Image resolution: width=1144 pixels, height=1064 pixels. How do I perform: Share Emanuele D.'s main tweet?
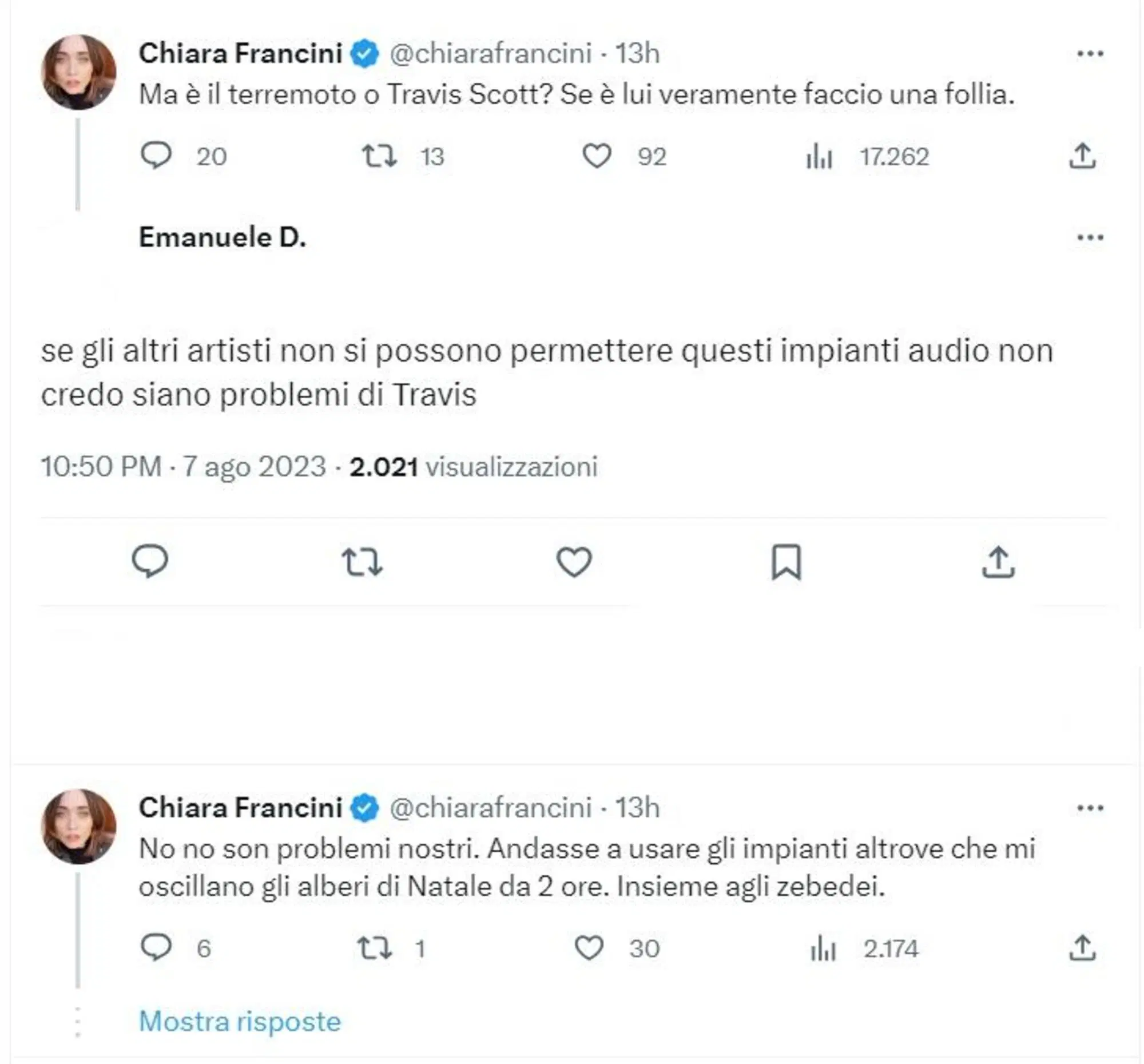point(998,561)
